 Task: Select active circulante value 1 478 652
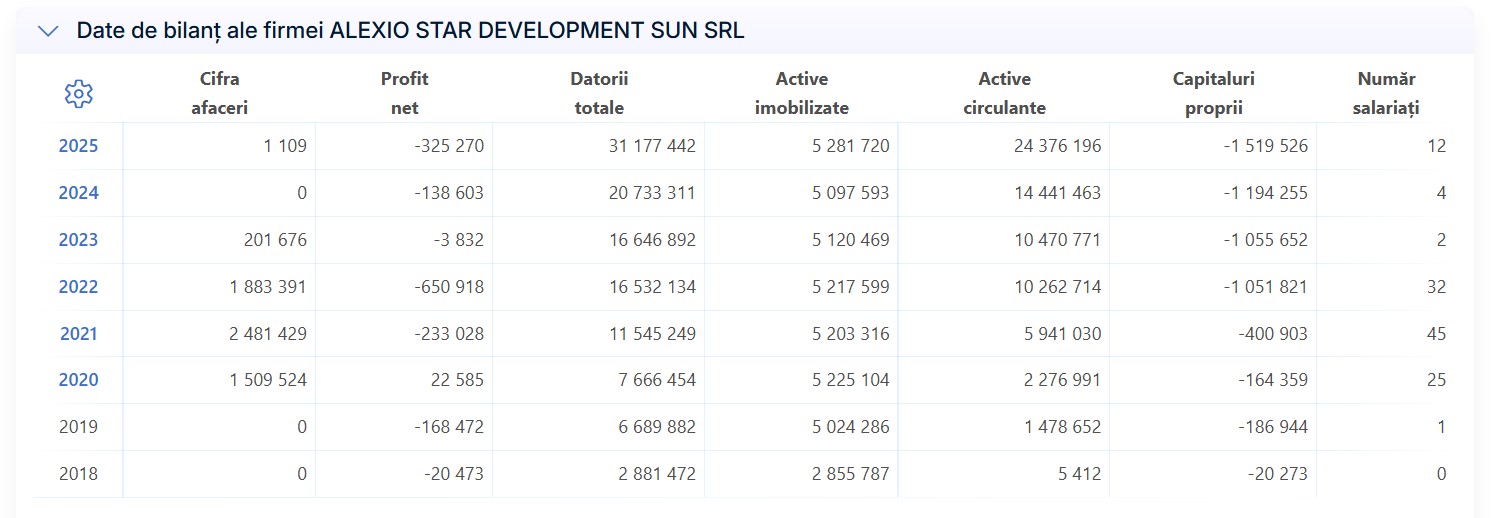click(x=1062, y=427)
